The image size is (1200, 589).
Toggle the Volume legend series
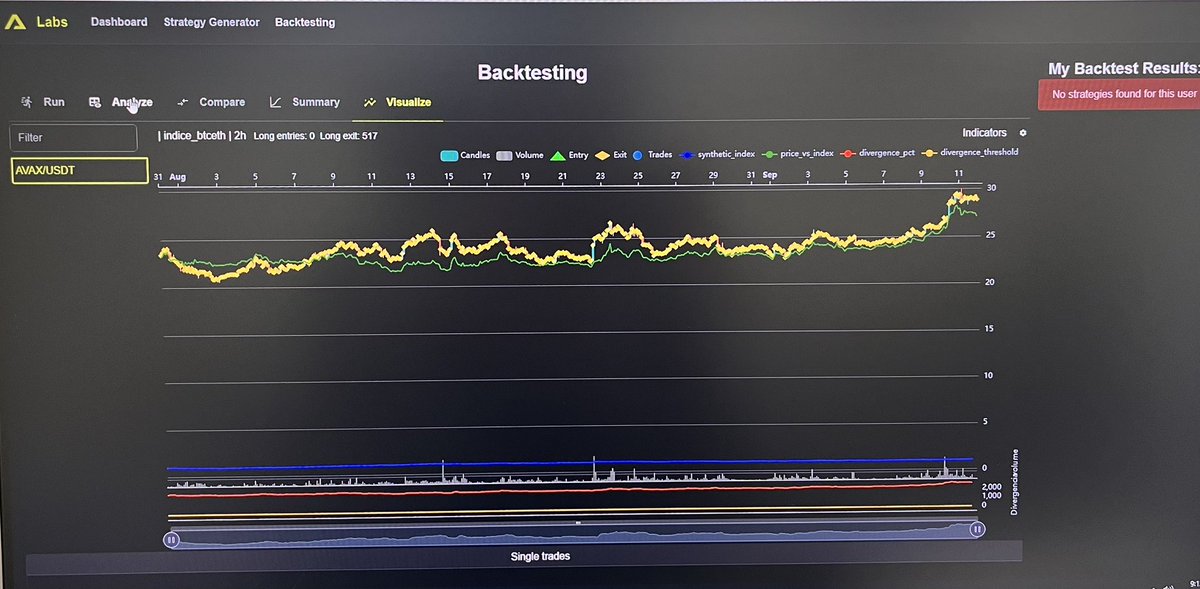pyautogui.click(x=520, y=155)
